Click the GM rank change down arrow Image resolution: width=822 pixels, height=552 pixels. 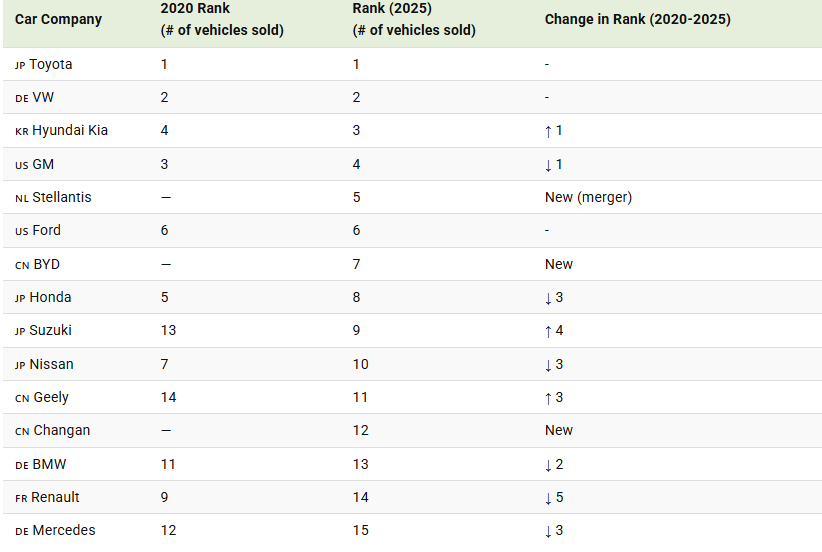pos(548,165)
